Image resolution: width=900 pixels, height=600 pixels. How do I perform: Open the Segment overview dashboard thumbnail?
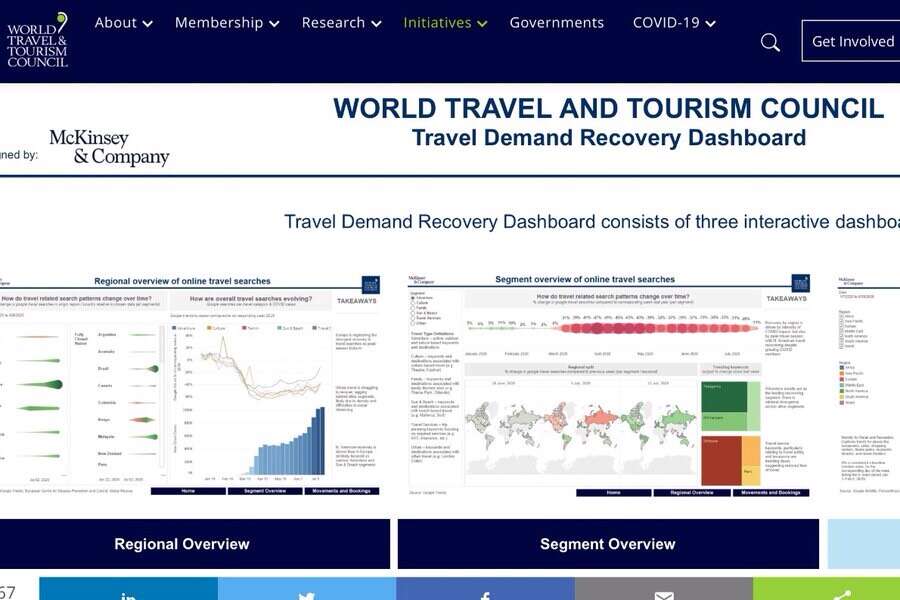pyautogui.click(x=608, y=385)
